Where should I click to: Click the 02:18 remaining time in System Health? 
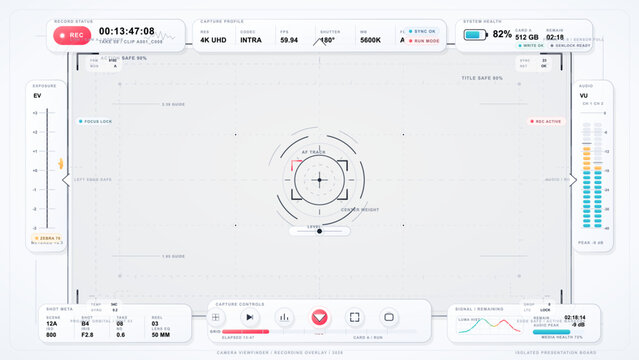(x=555, y=38)
